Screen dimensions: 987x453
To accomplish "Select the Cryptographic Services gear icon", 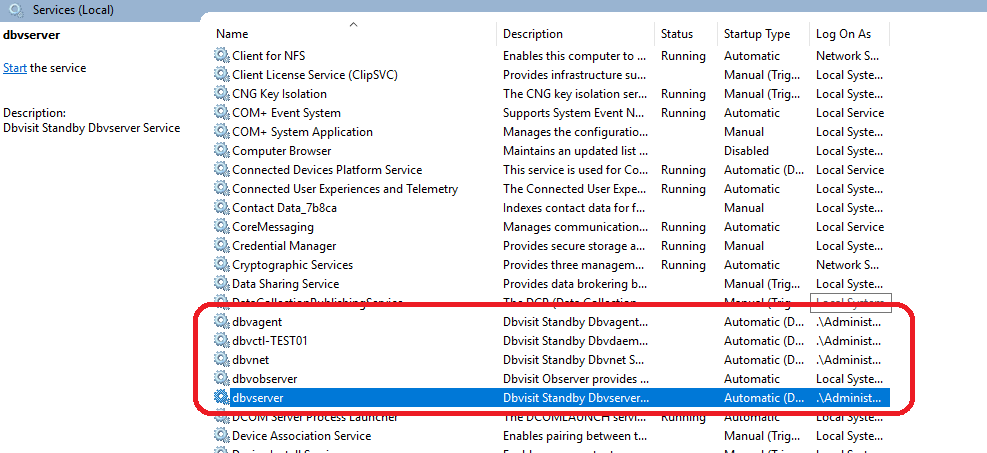I will coord(222,264).
